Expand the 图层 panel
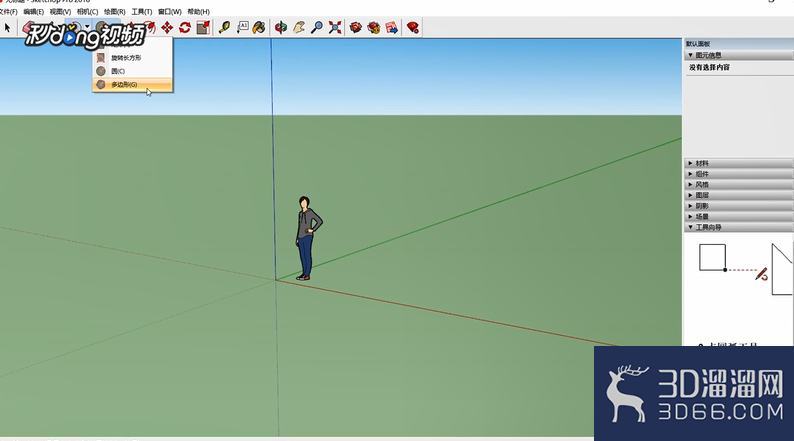The width and height of the screenshot is (794, 441). tap(739, 195)
